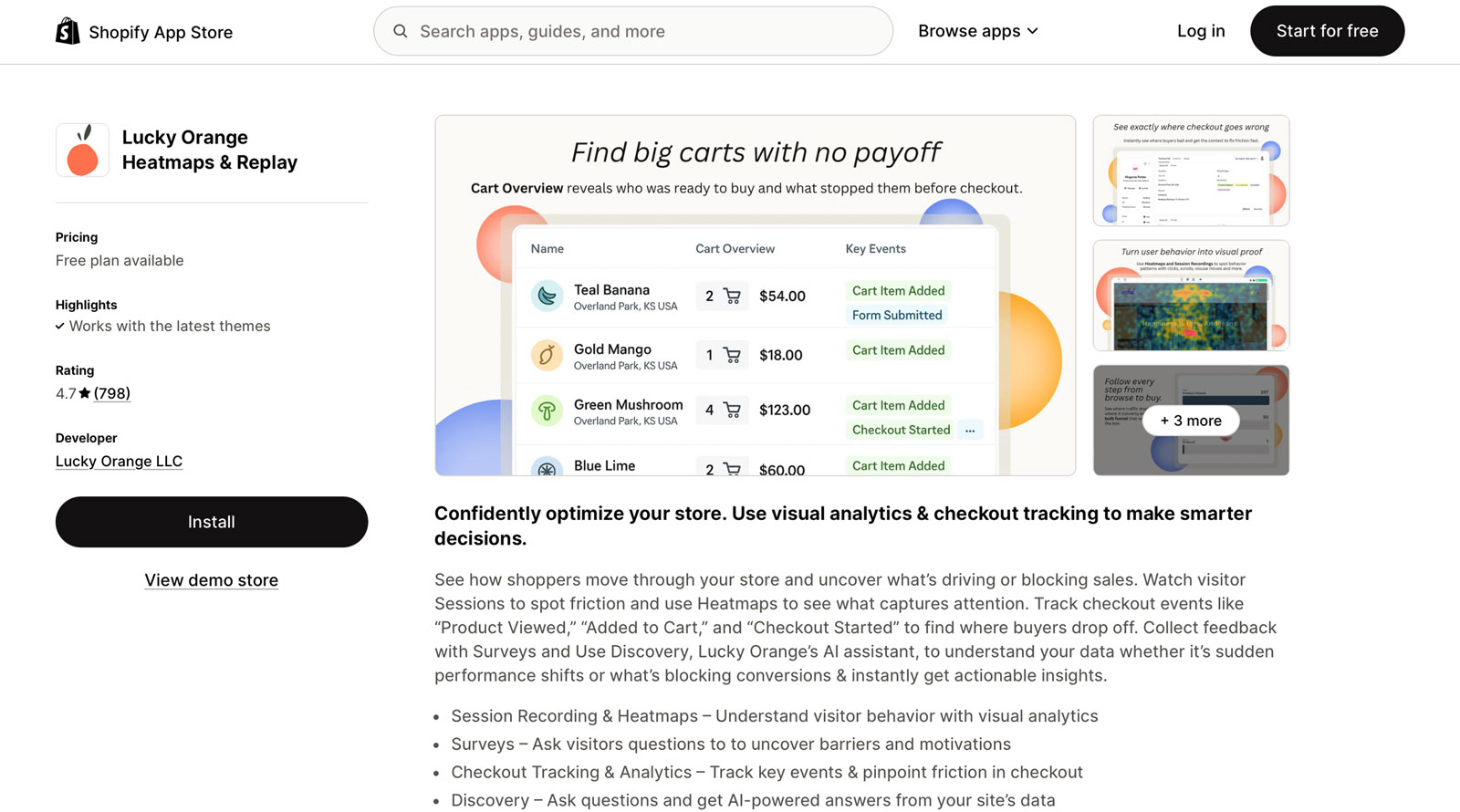Click the search magnifier icon
1460x812 pixels.
(400, 31)
